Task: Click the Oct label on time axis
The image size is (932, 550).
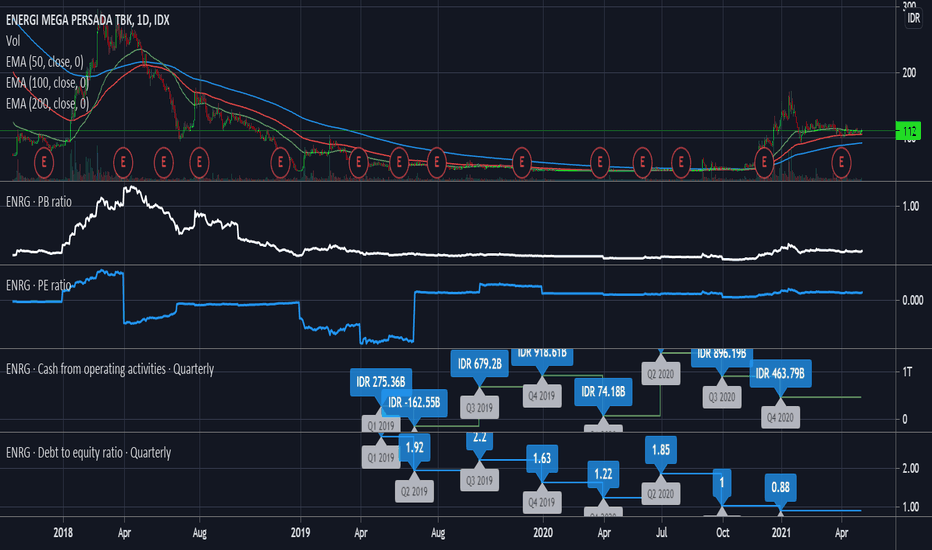Action: click(723, 533)
